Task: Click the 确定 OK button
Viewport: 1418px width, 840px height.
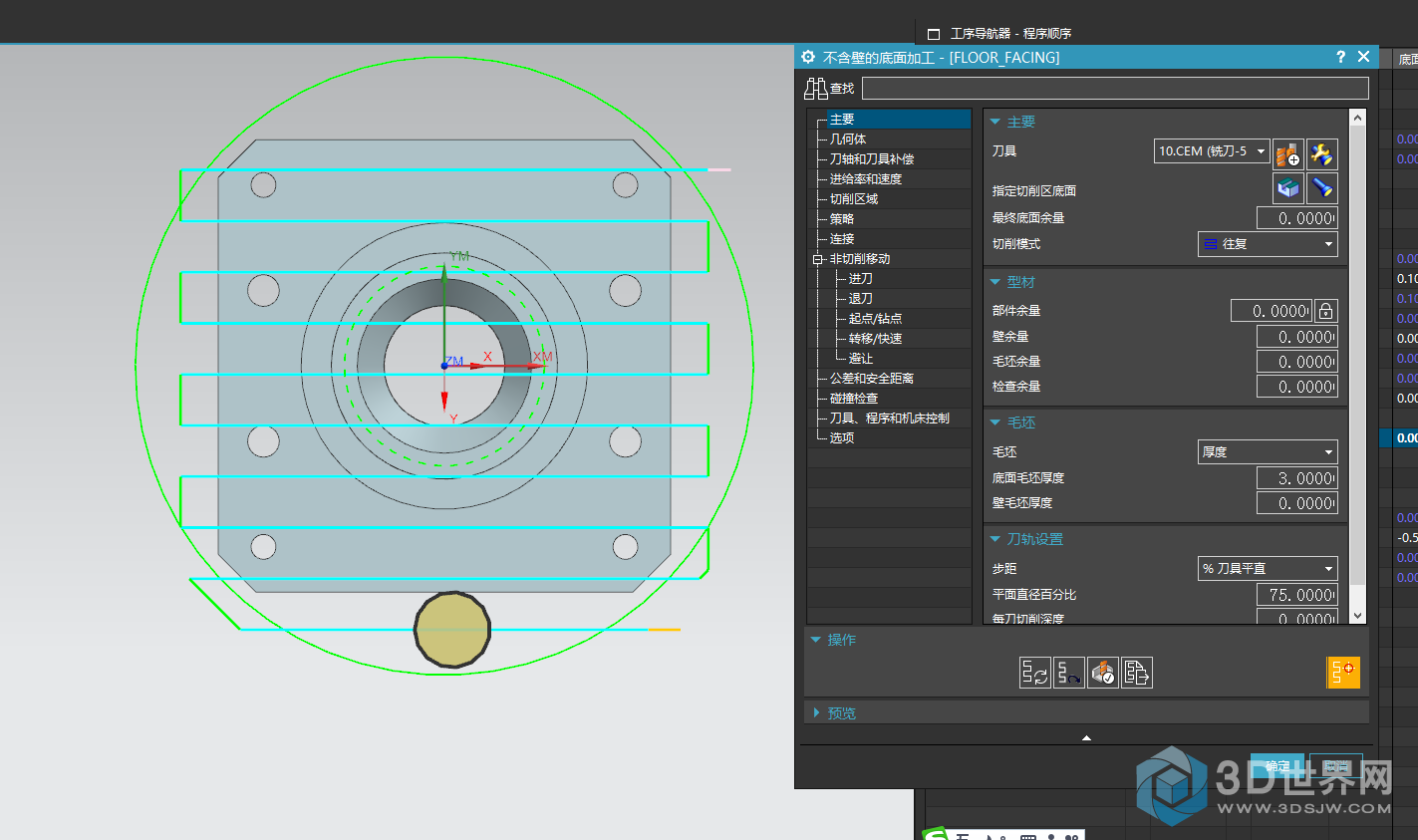Action: [x=1277, y=766]
